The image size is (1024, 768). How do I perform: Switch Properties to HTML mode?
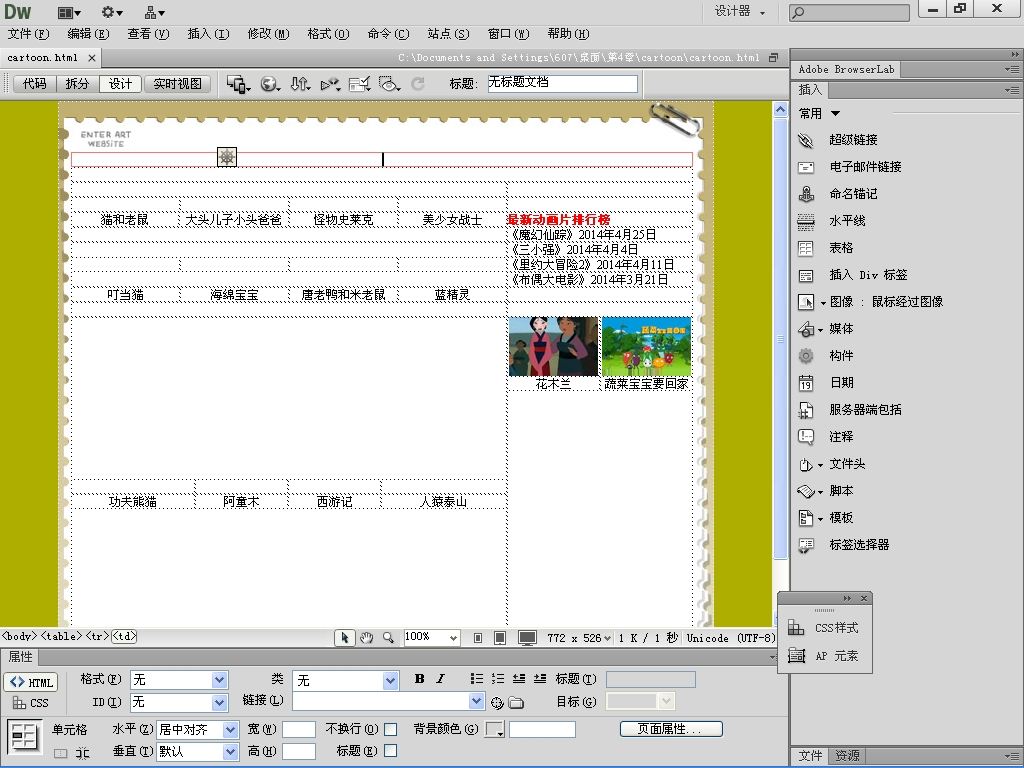31,682
